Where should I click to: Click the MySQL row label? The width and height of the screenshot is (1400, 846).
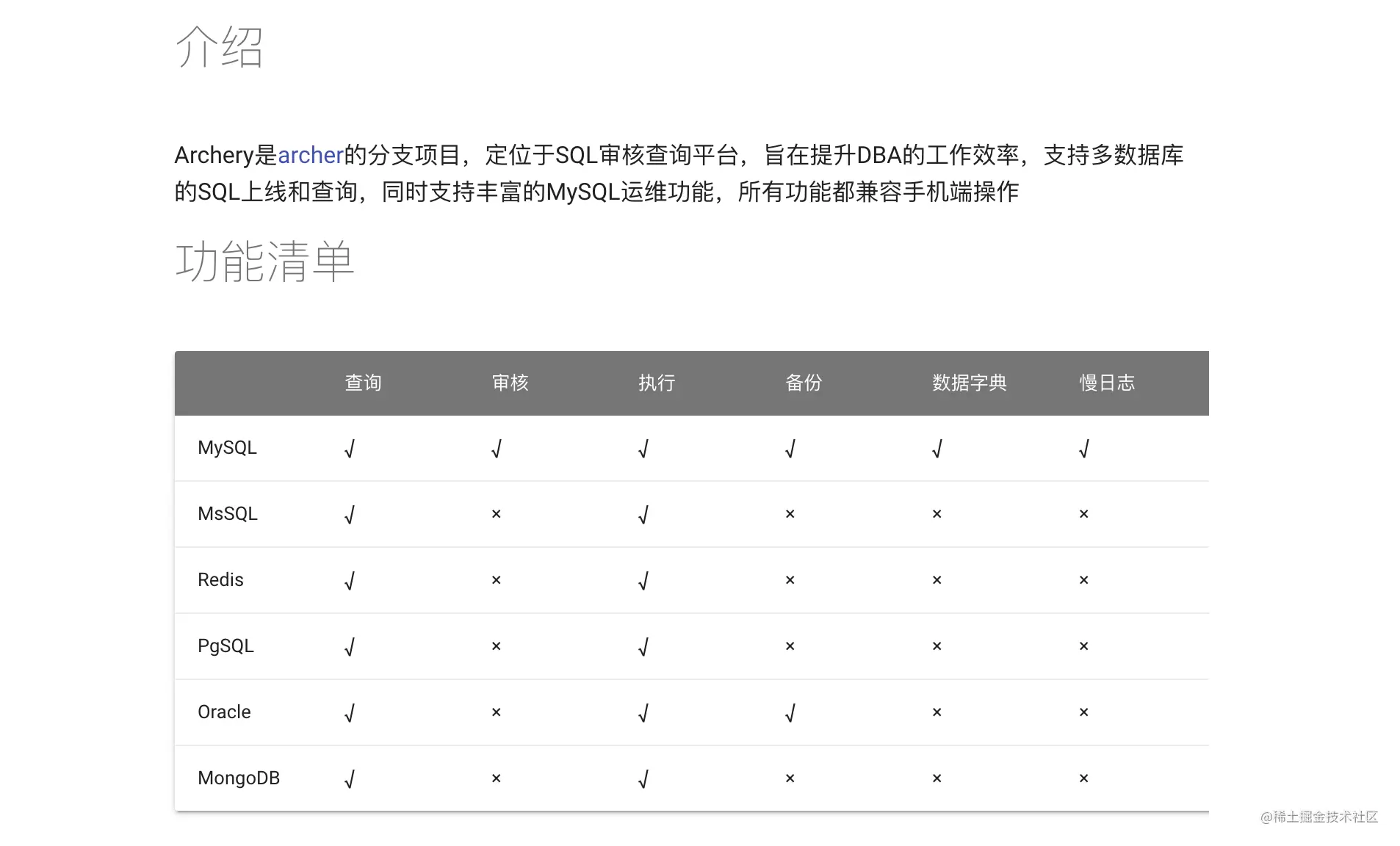click(x=227, y=448)
